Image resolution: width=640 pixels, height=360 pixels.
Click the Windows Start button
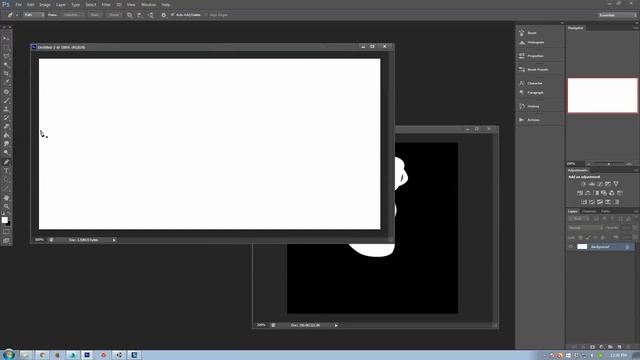pyautogui.click(x=8, y=355)
